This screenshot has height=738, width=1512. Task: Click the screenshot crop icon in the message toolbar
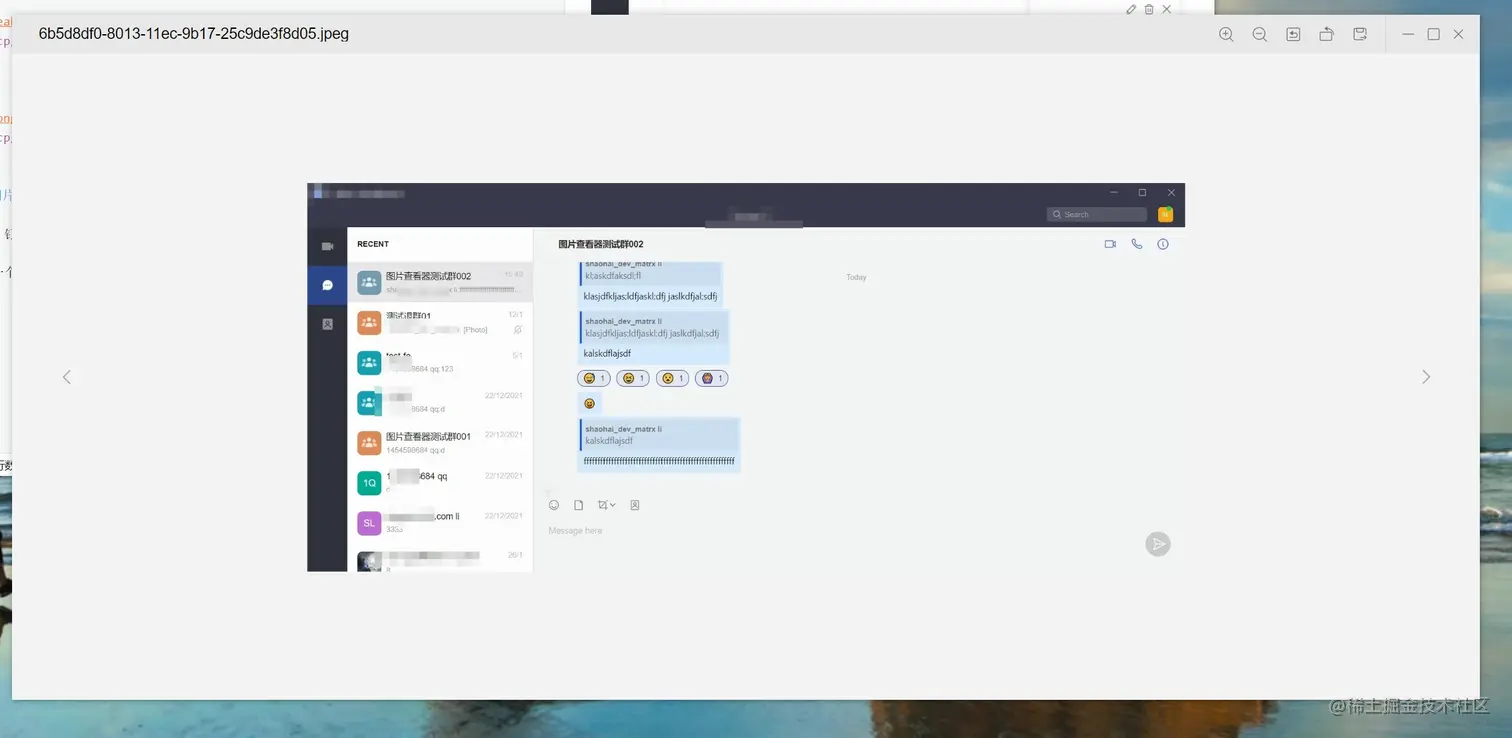pos(603,505)
